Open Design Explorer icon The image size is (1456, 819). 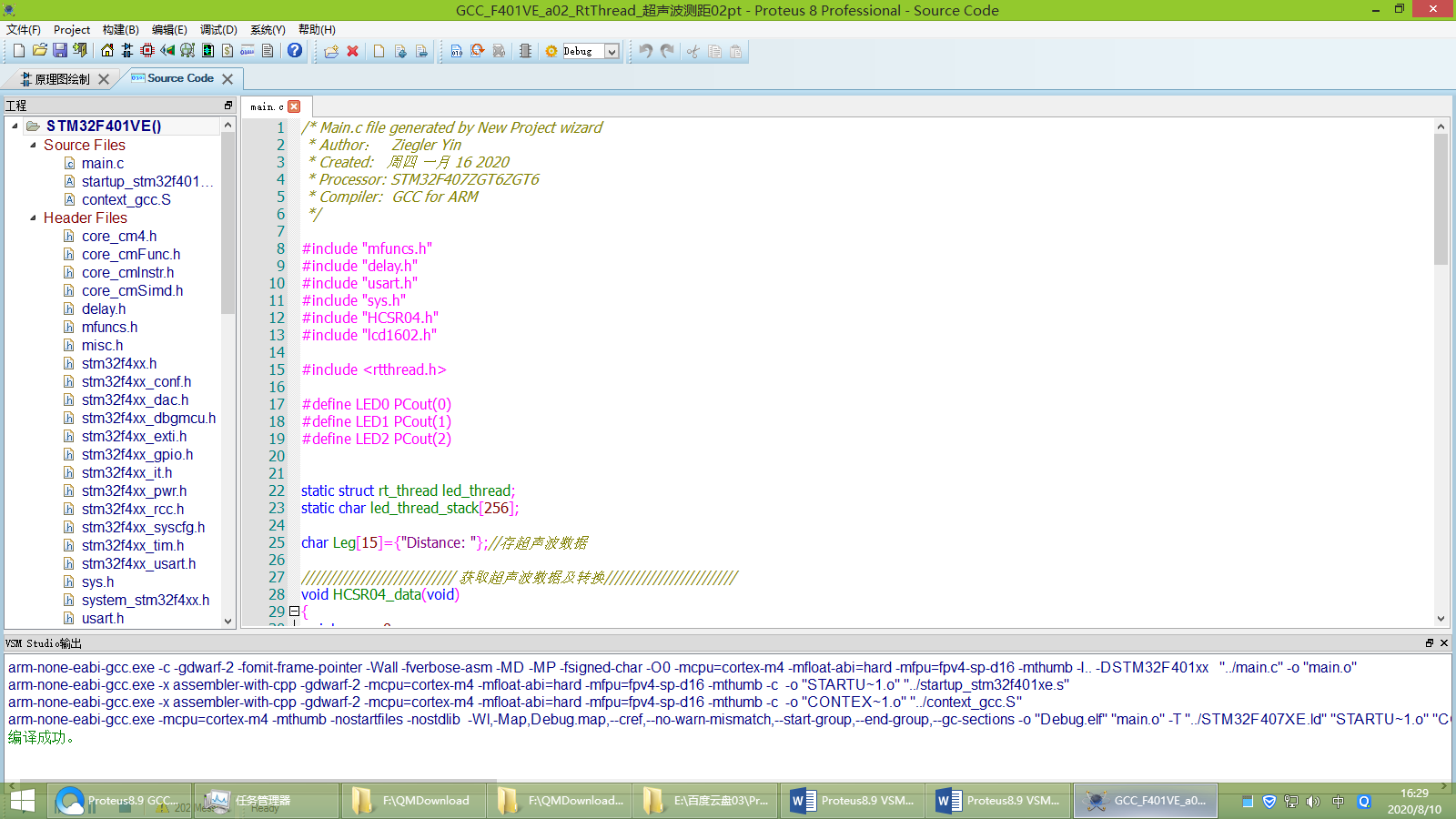[x=207, y=51]
